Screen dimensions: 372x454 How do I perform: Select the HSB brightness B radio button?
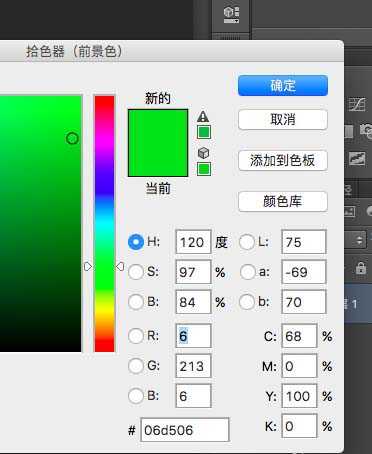[136, 302]
